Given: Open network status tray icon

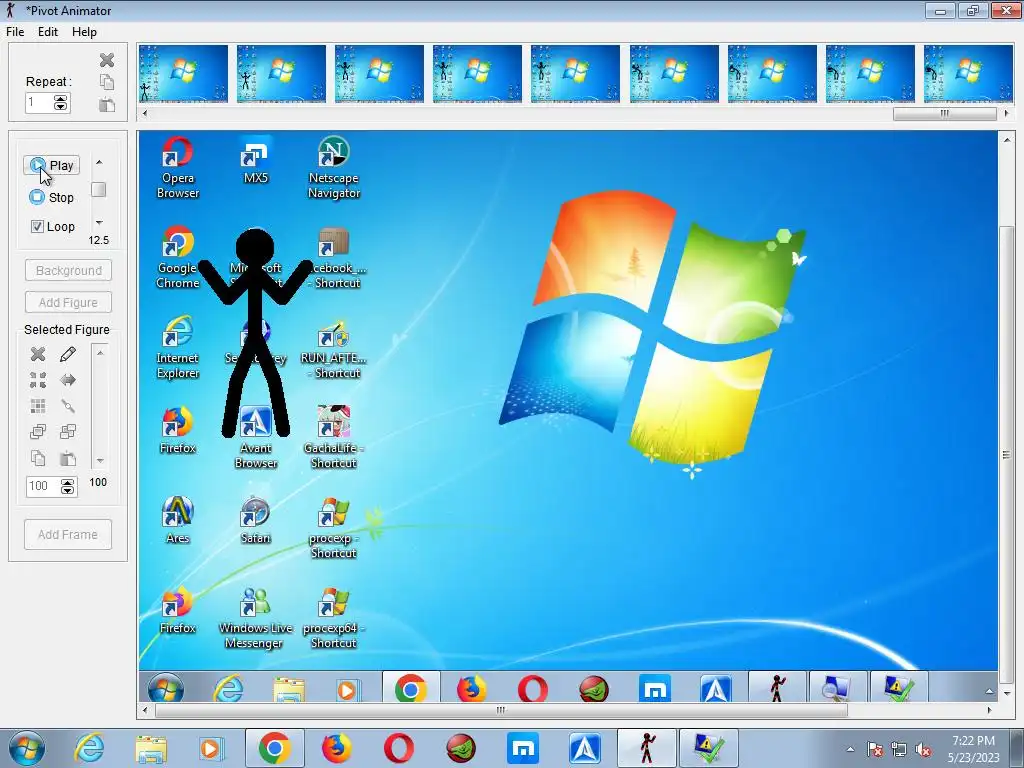Looking at the screenshot, I should pos(899,750).
